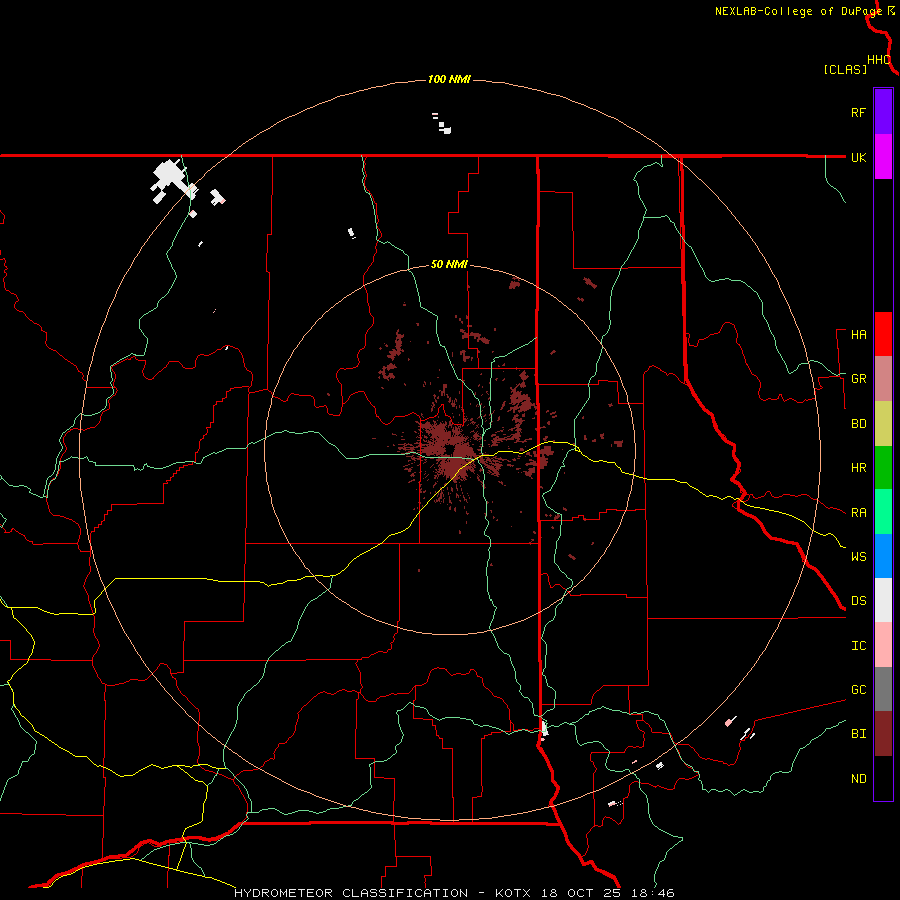Click the RA light green legend swatch
The width and height of the screenshot is (900, 900).
[883, 512]
